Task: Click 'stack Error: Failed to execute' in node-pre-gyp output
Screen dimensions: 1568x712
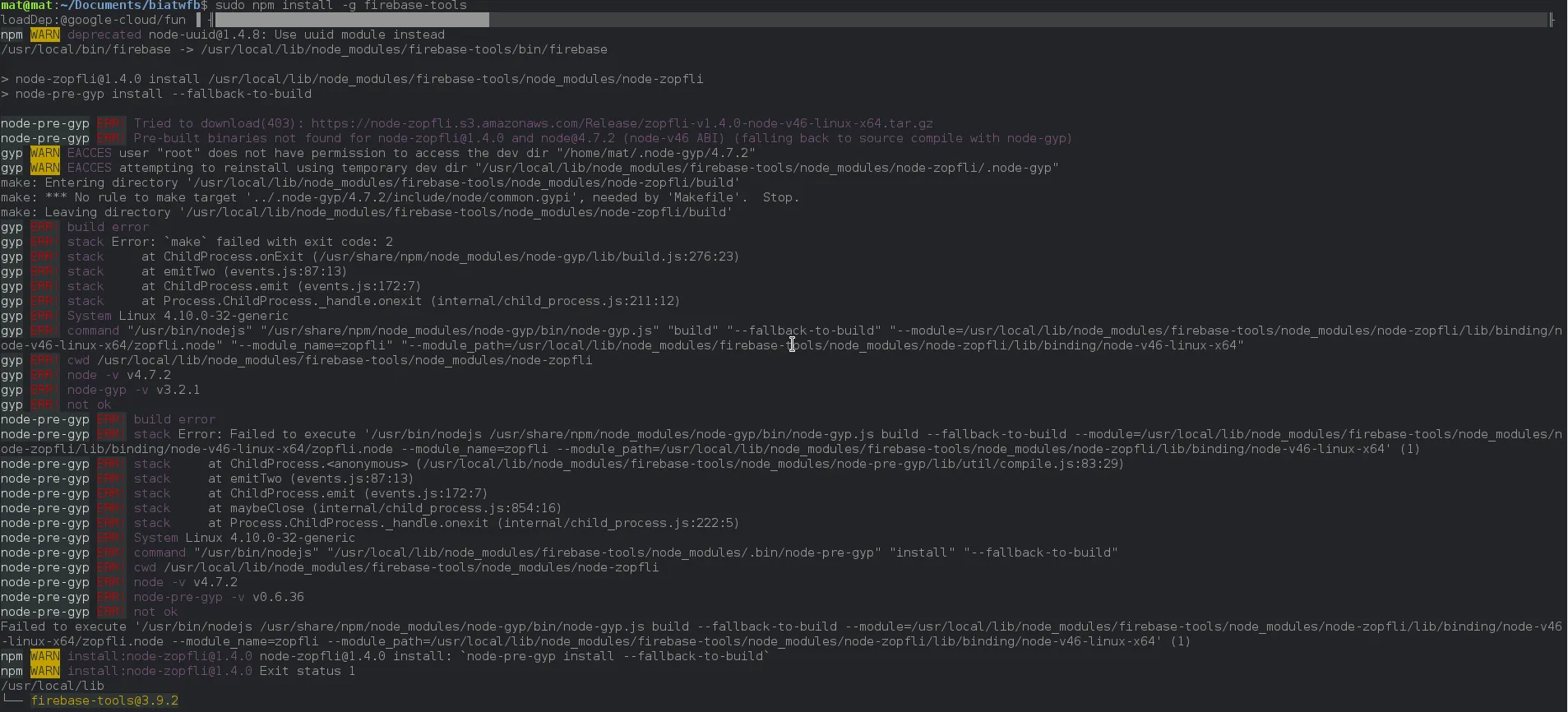Action: pos(246,434)
